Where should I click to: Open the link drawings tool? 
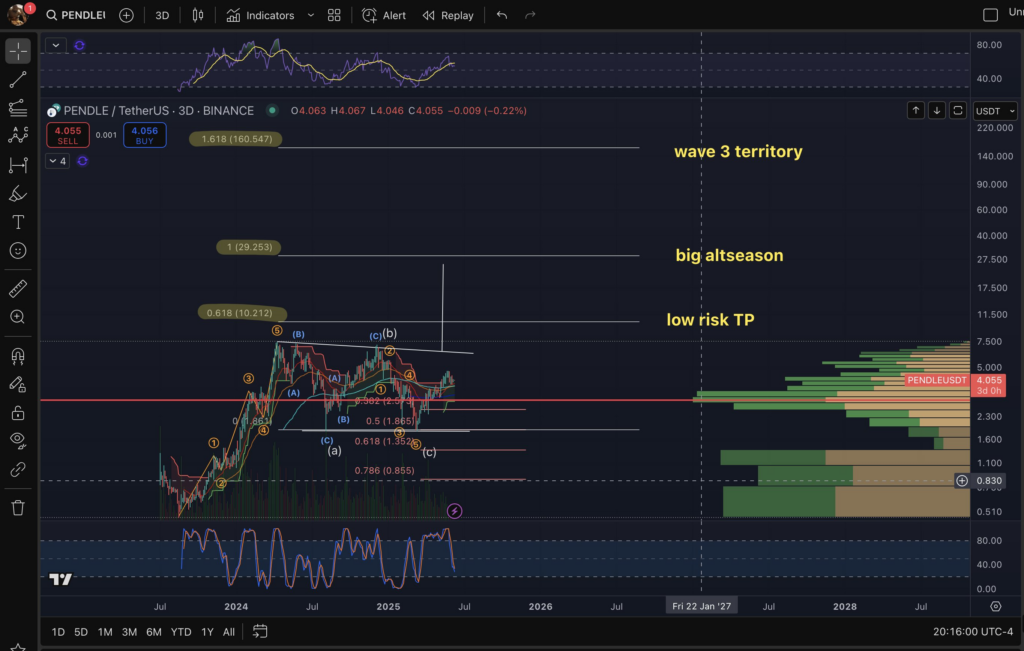click(18, 469)
